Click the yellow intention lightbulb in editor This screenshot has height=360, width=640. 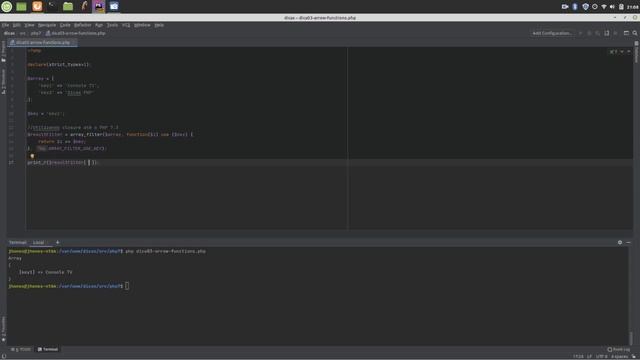click(32, 156)
